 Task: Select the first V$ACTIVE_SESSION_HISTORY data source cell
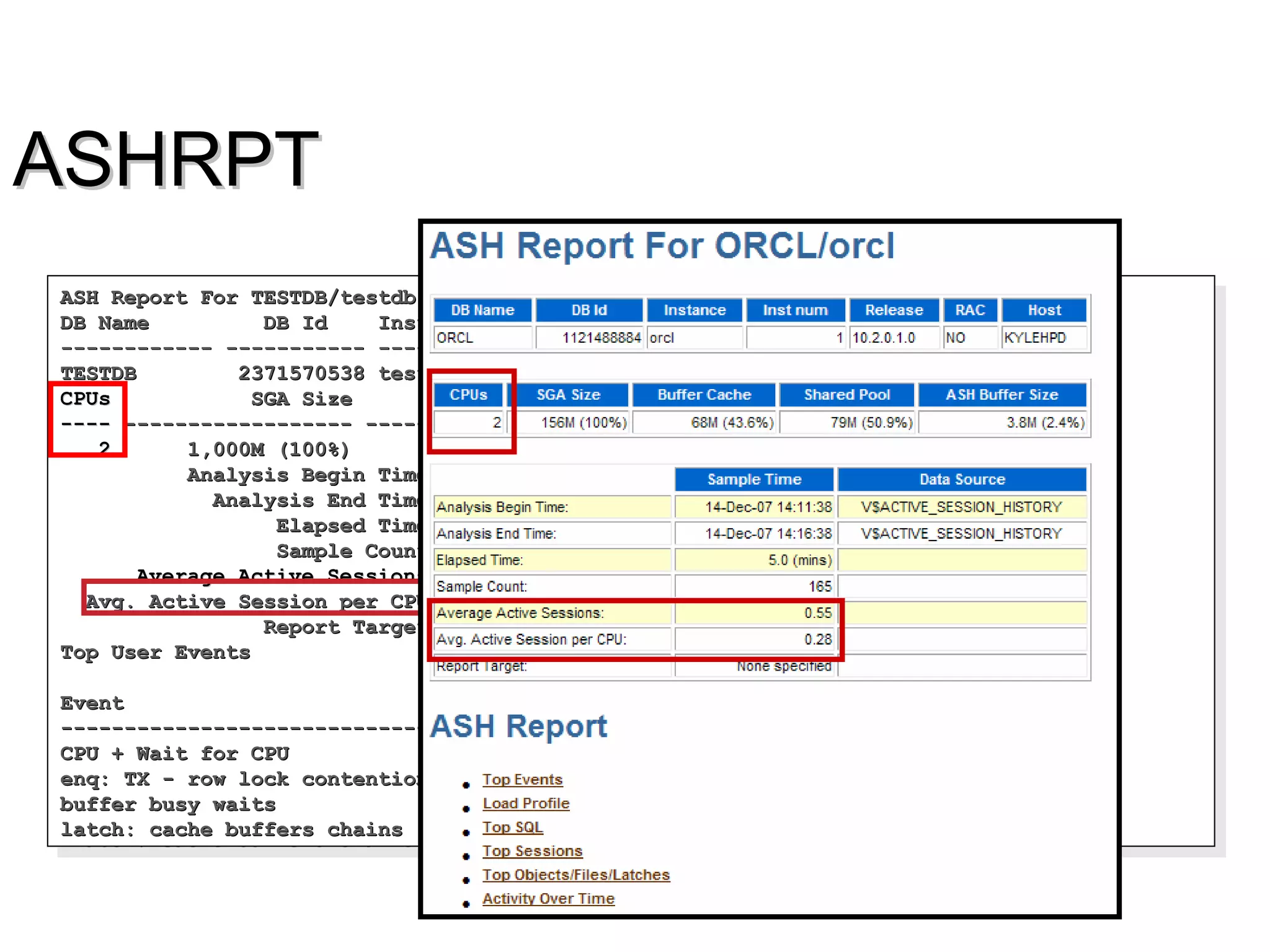[962, 507]
